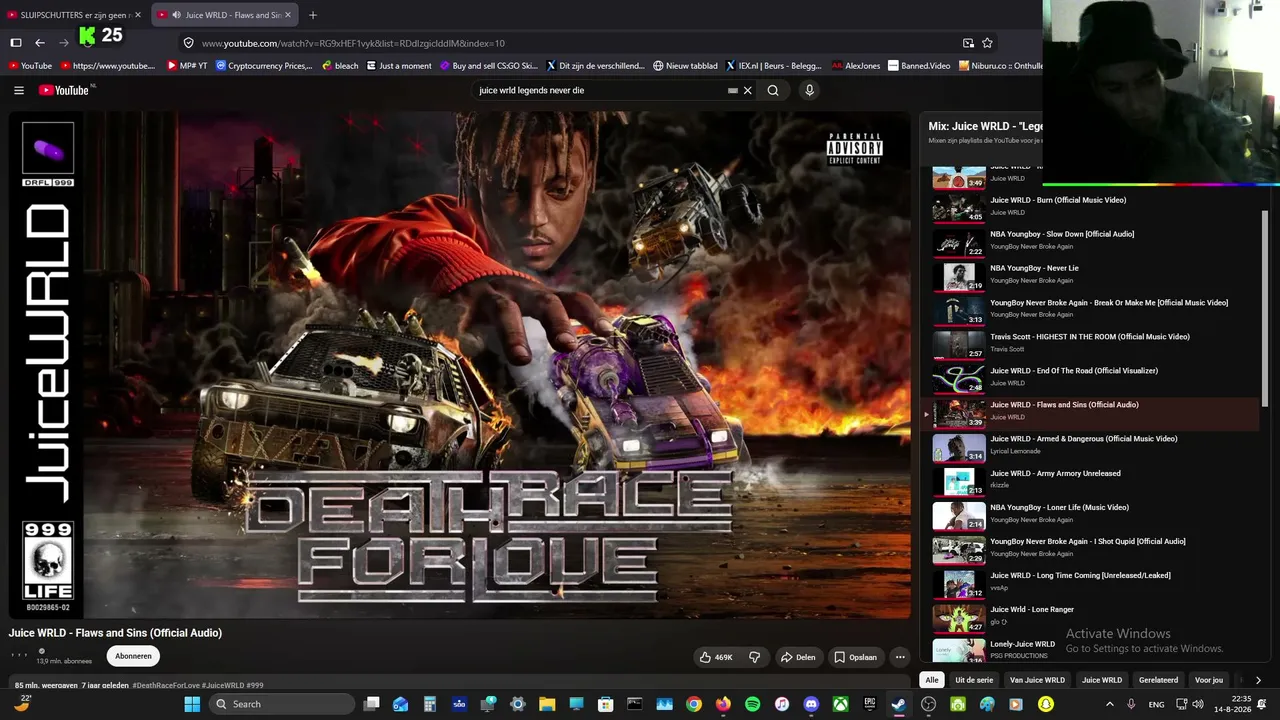1280x720 pixels.
Task: Click the YouTube search input field
Action: pos(600,90)
